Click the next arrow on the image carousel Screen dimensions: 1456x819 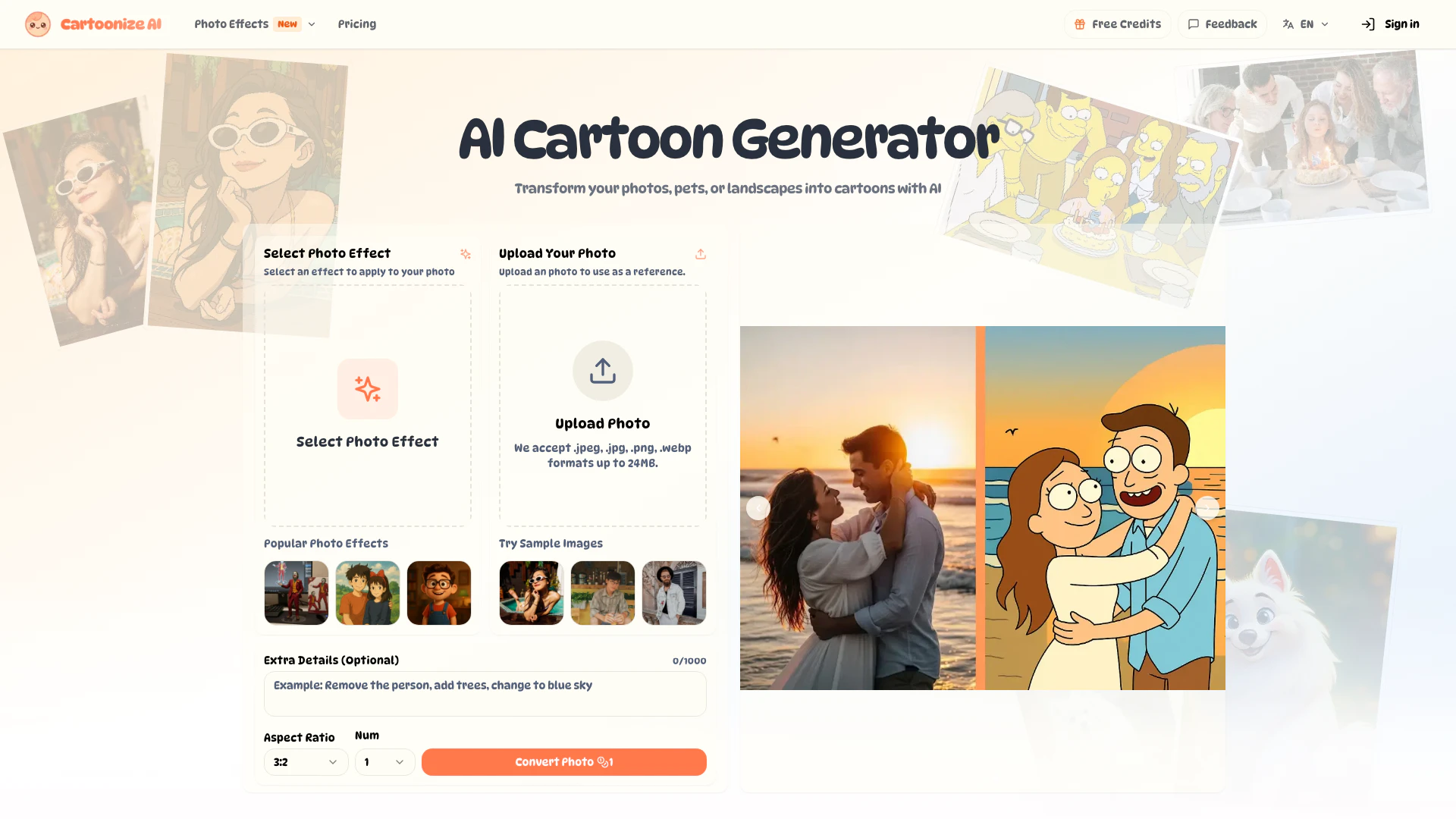[1207, 508]
